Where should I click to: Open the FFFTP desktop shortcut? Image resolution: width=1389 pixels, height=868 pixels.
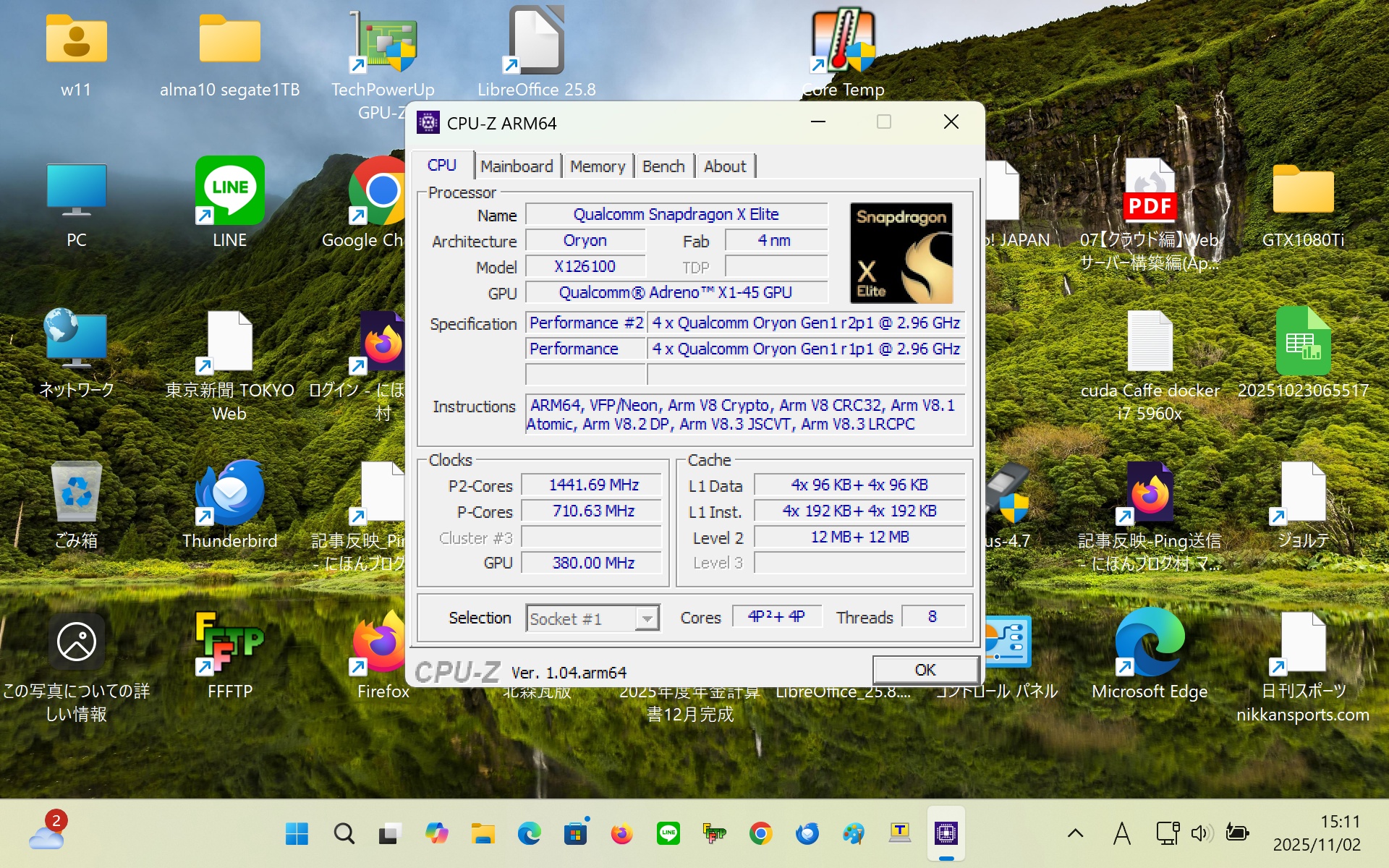[229, 655]
